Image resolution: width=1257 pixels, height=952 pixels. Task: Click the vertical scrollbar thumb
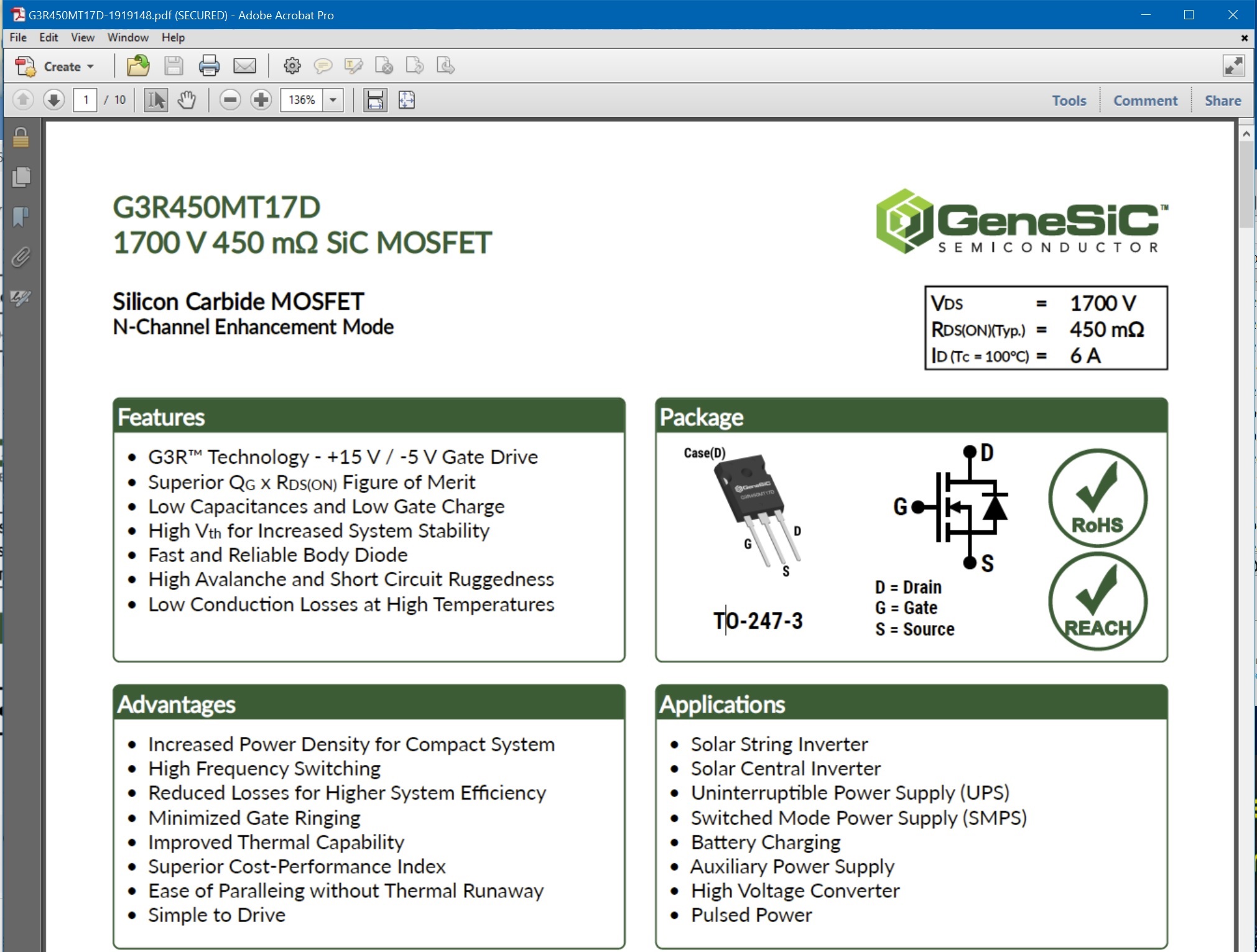(1246, 184)
